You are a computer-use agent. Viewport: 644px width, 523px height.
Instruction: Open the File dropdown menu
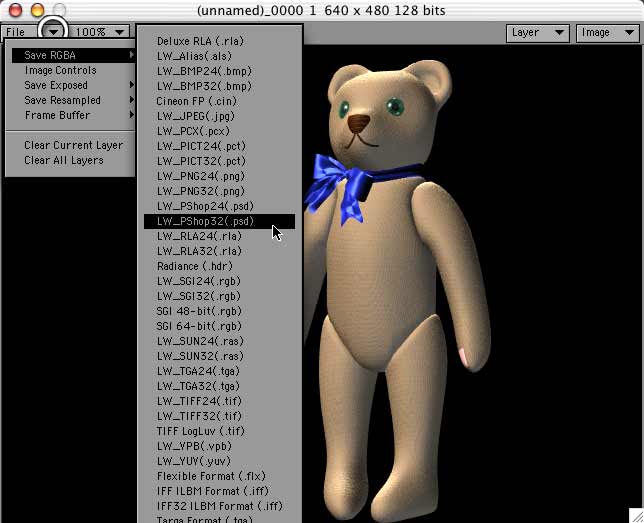tap(34, 32)
